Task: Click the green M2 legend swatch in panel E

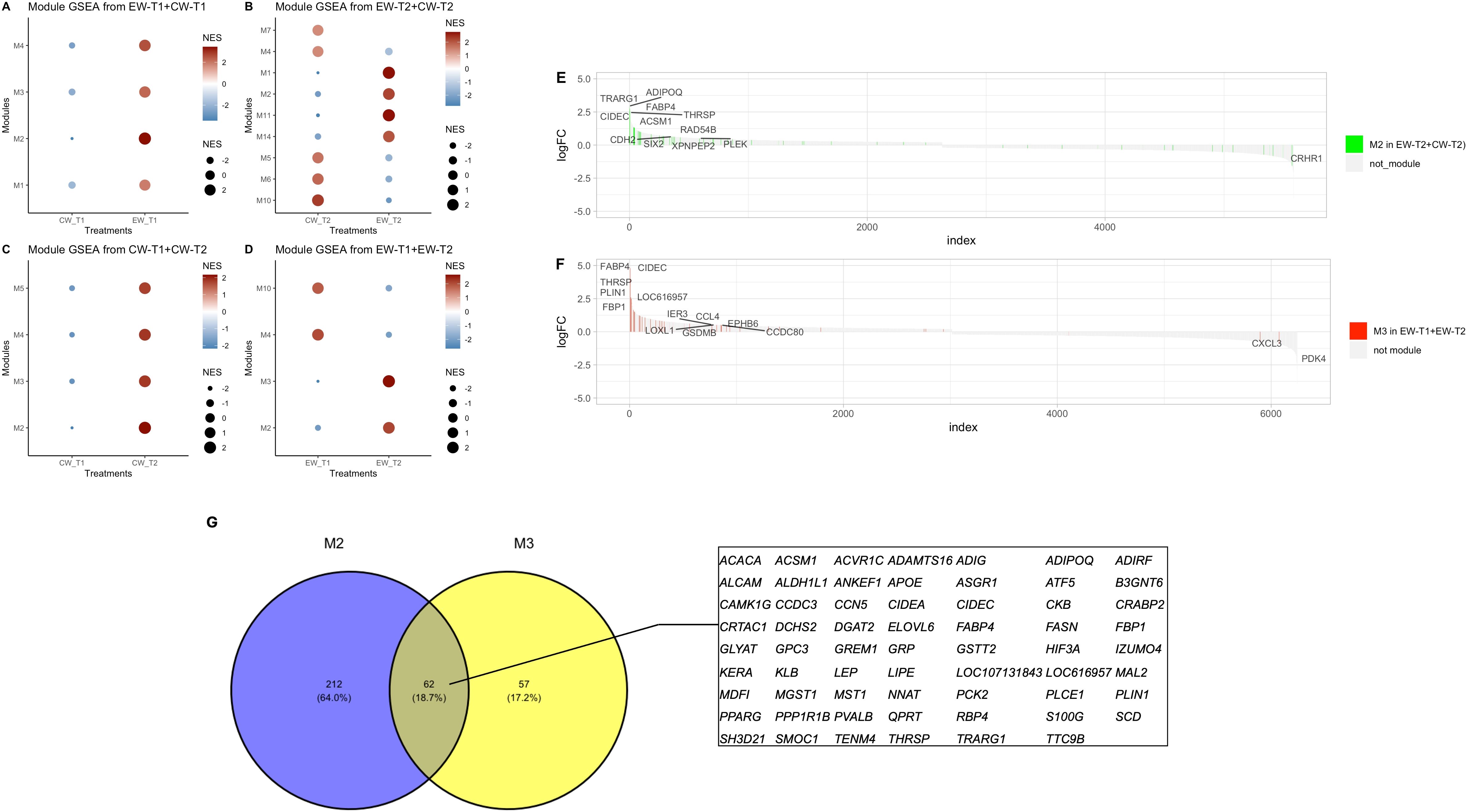Action: [1354, 145]
